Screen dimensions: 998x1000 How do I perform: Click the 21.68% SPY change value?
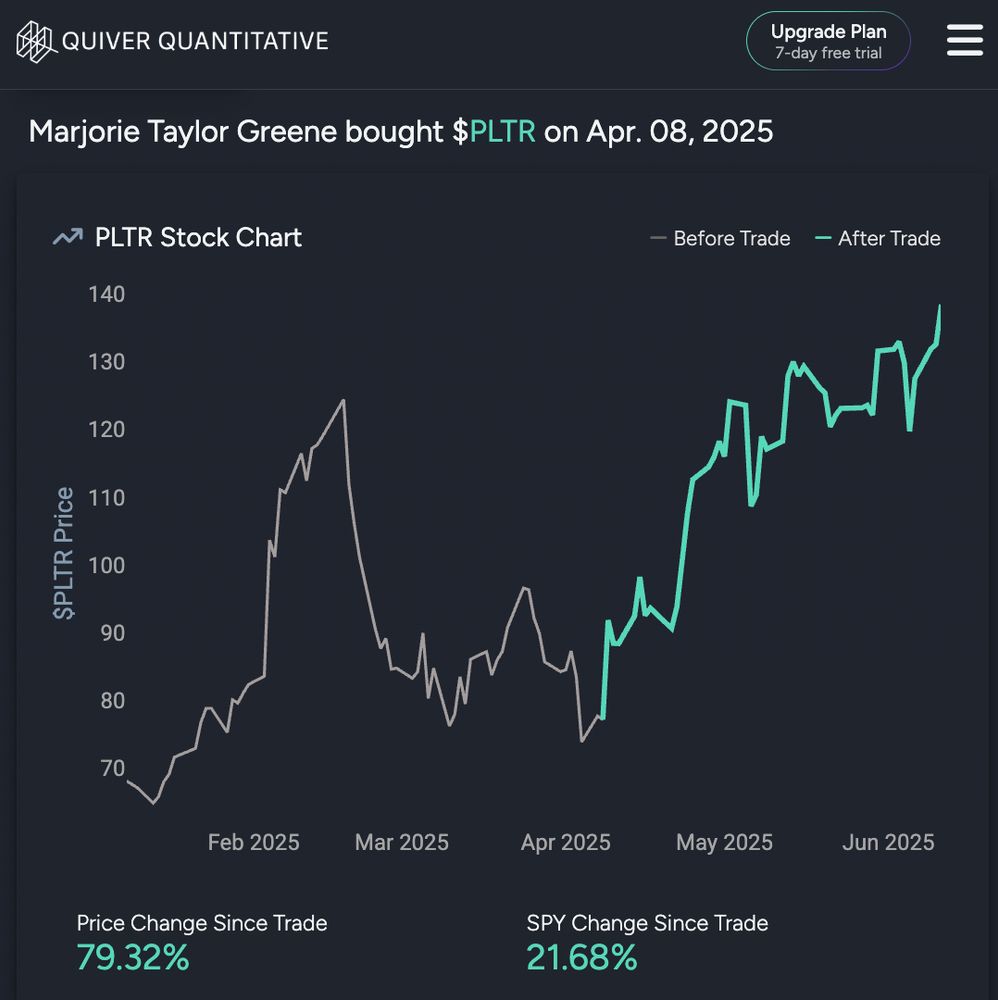pos(582,957)
